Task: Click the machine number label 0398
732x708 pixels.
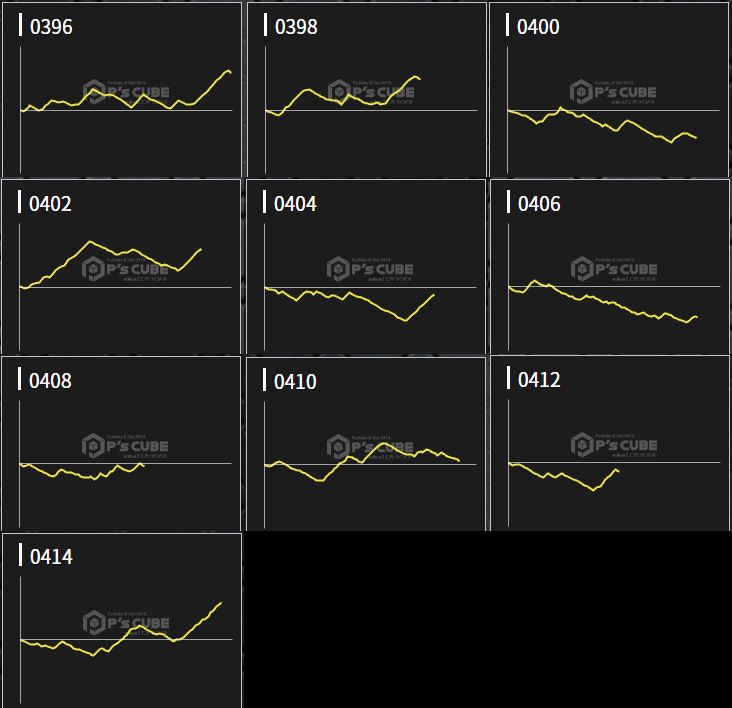Action: pyautogui.click(x=296, y=27)
